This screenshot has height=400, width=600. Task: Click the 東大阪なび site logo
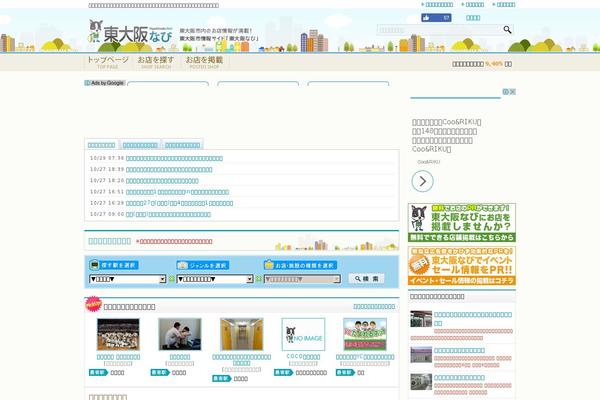tap(130, 32)
